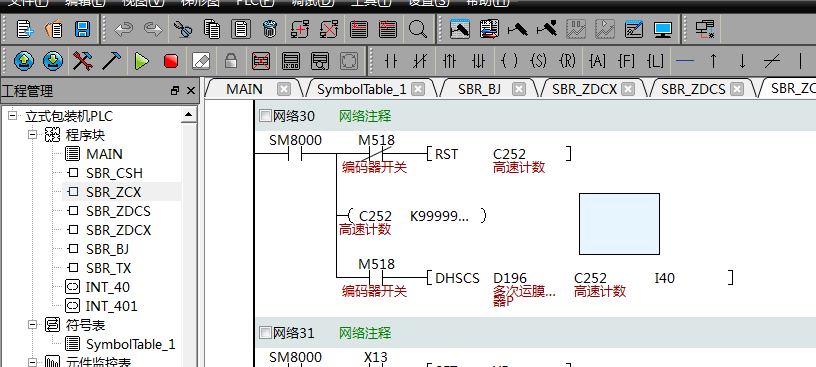Toggle the 网络30 checkbox
The height and width of the screenshot is (367, 816).
click(x=265, y=116)
